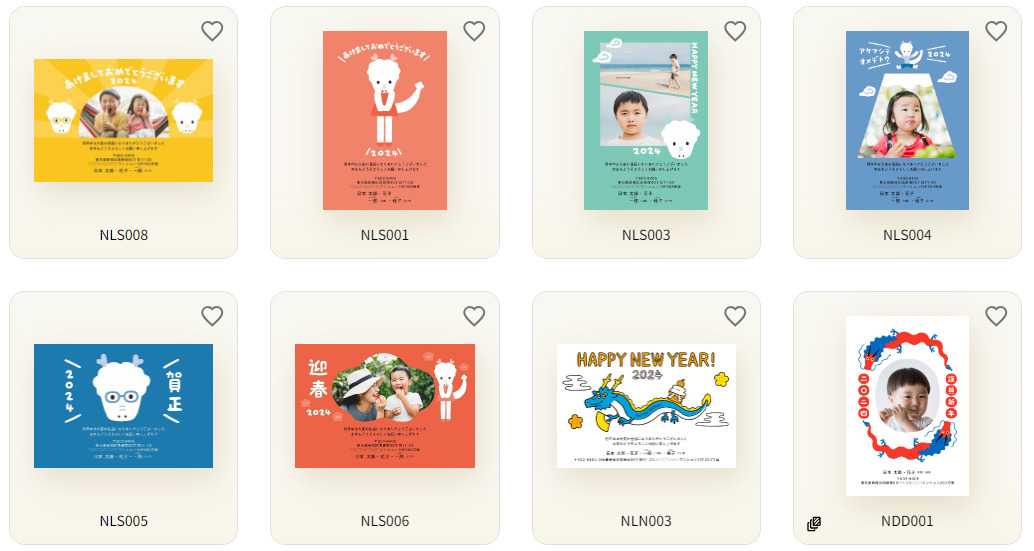Select the 迎春 NLS006 card thumbnail

point(385,406)
